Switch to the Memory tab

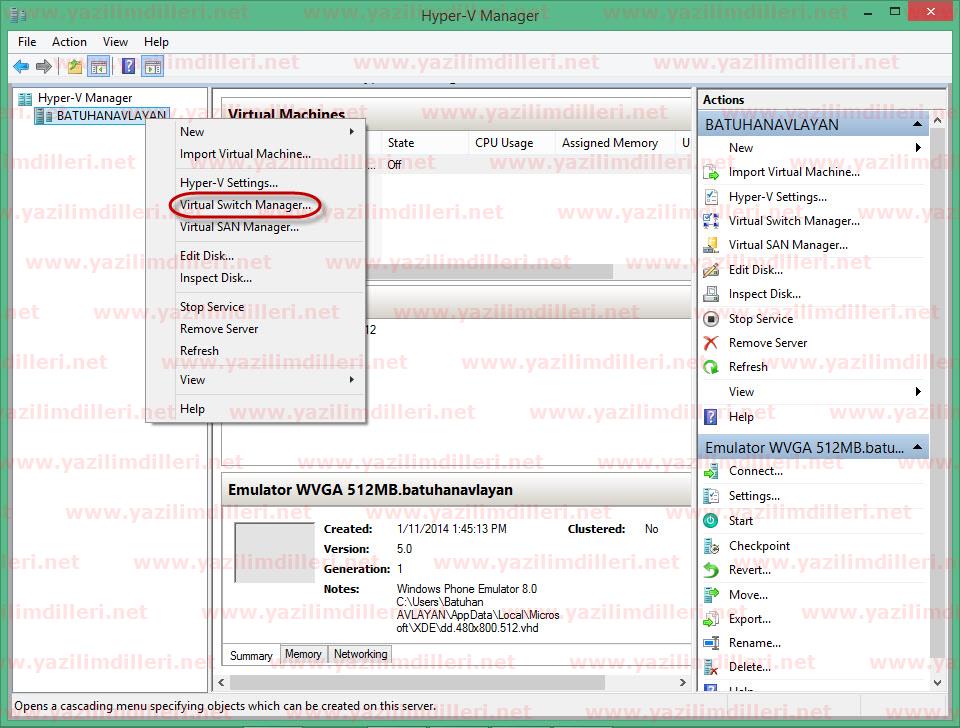(x=303, y=655)
